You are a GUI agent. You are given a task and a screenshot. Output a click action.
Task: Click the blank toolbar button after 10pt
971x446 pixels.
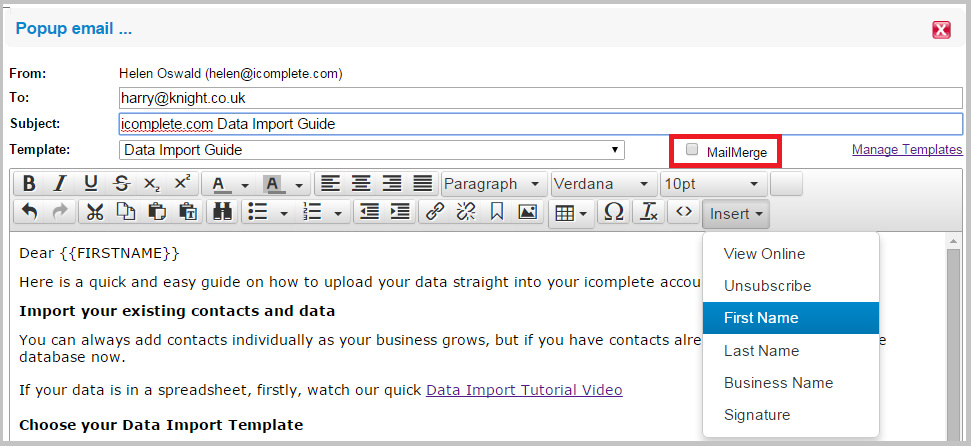[786, 184]
